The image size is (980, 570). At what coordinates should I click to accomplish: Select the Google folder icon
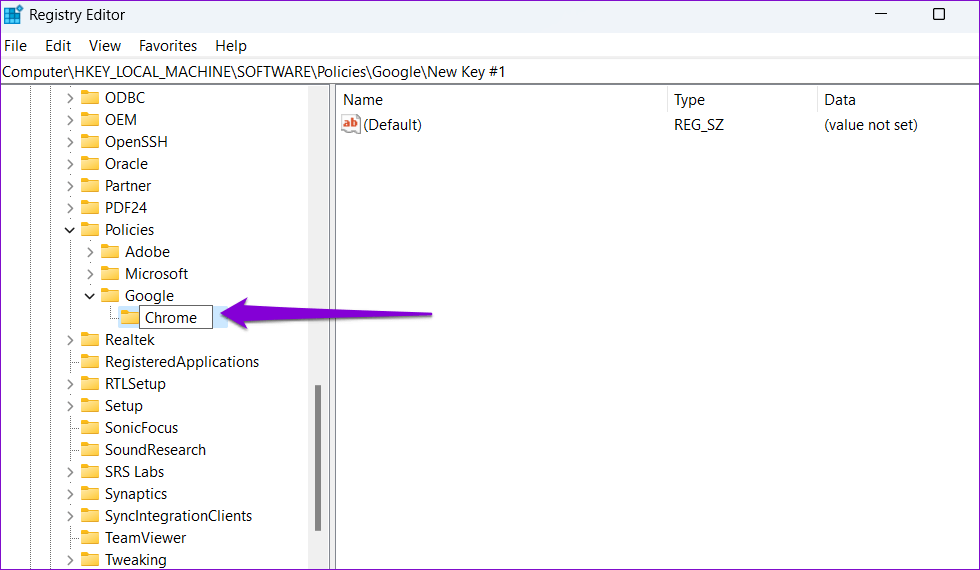(x=110, y=295)
